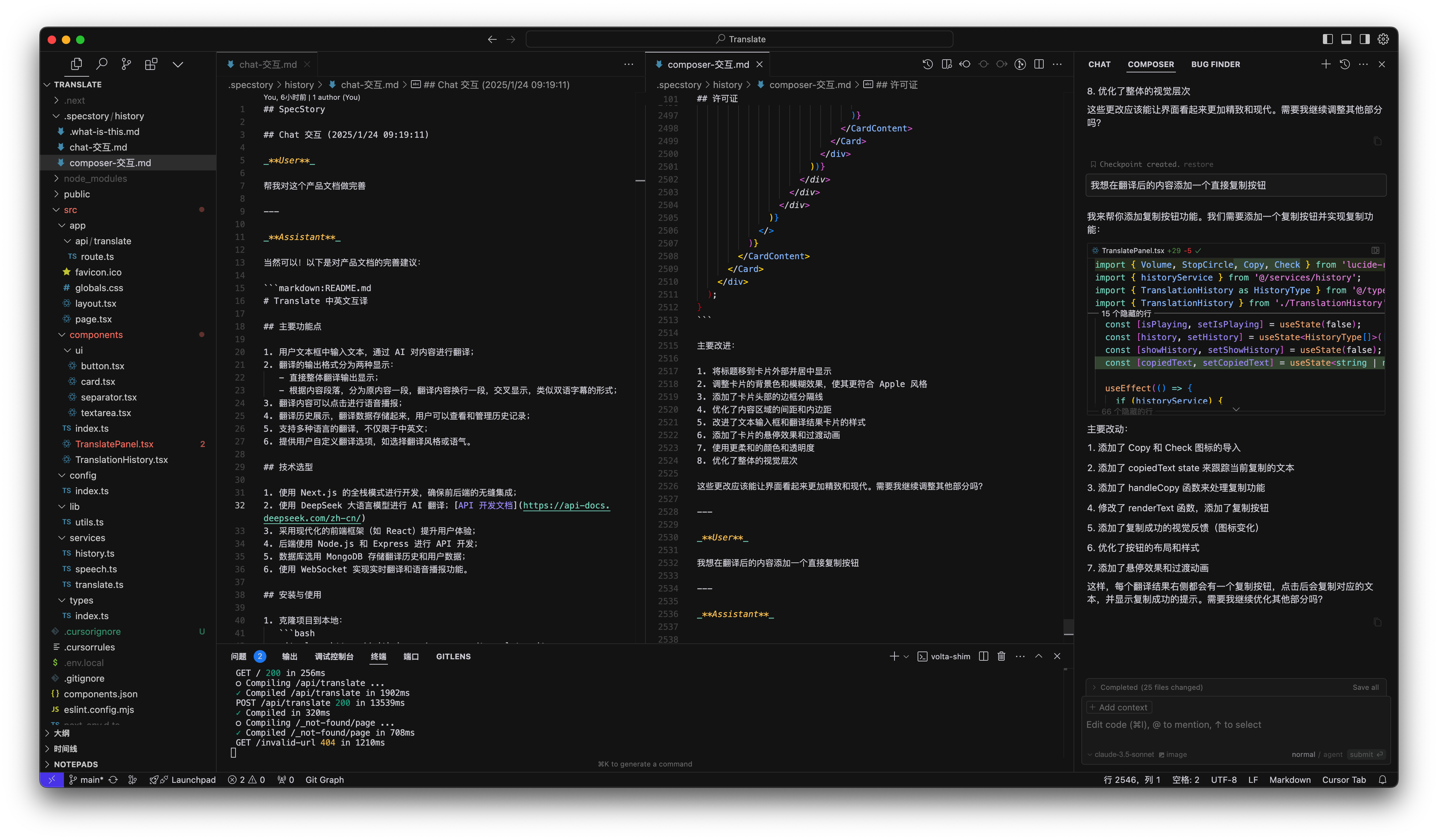Open the Source Control view icon
Screen dimensions: 1438x840
tap(126, 65)
